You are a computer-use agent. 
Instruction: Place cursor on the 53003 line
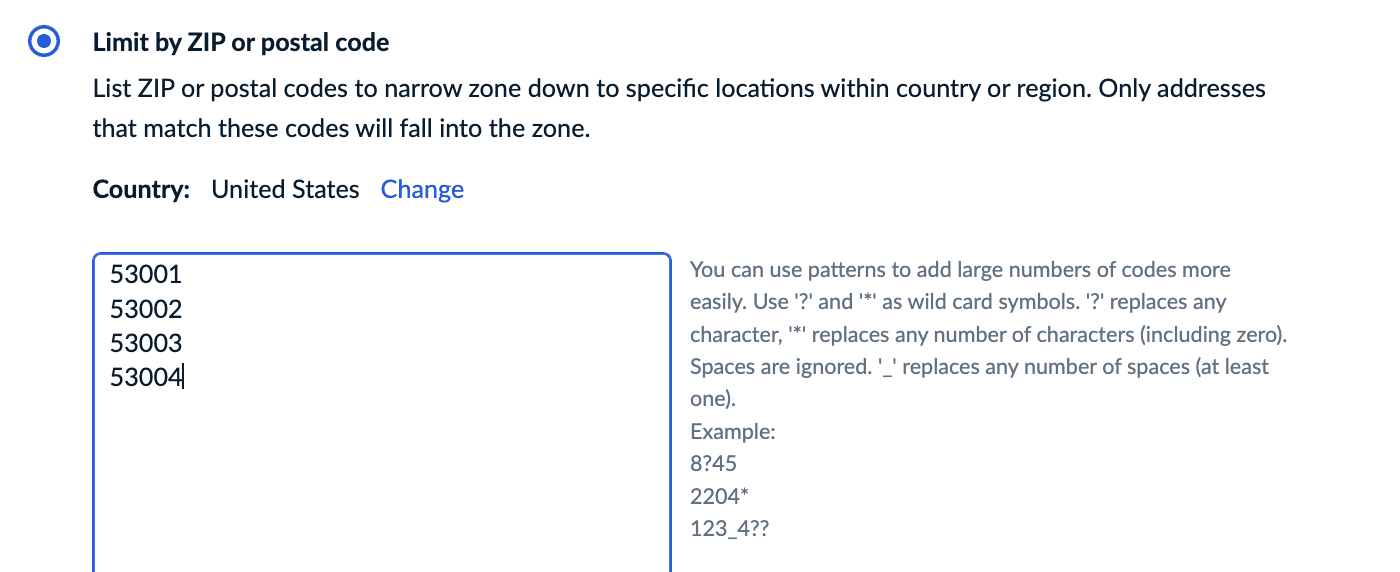[x=146, y=343]
